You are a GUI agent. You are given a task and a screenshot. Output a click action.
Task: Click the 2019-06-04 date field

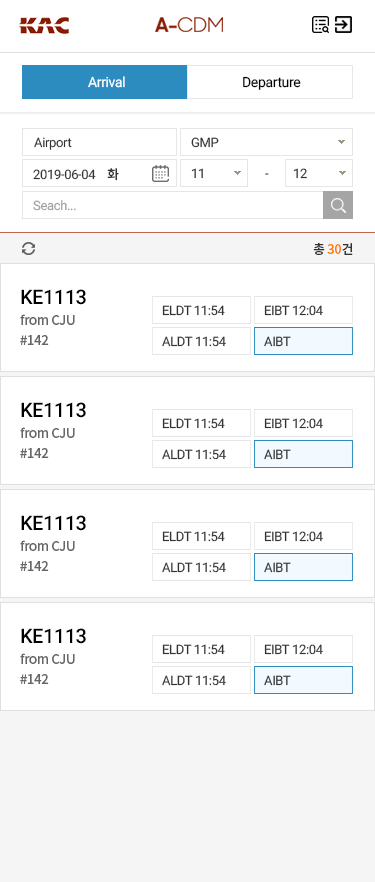click(100, 173)
